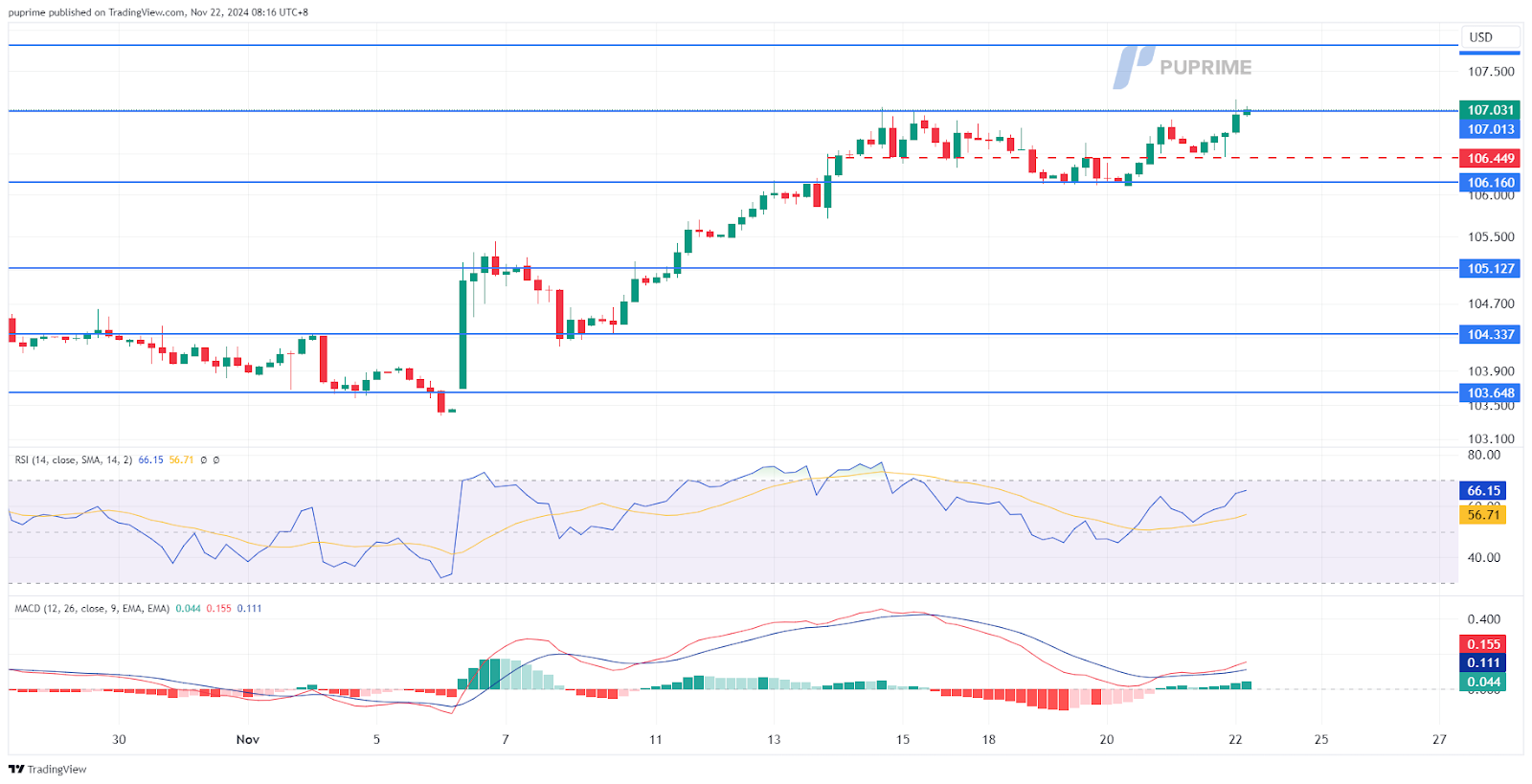This screenshot has height=784, width=1532.
Task: Click the 15 date on time axis
Action: [x=903, y=739]
